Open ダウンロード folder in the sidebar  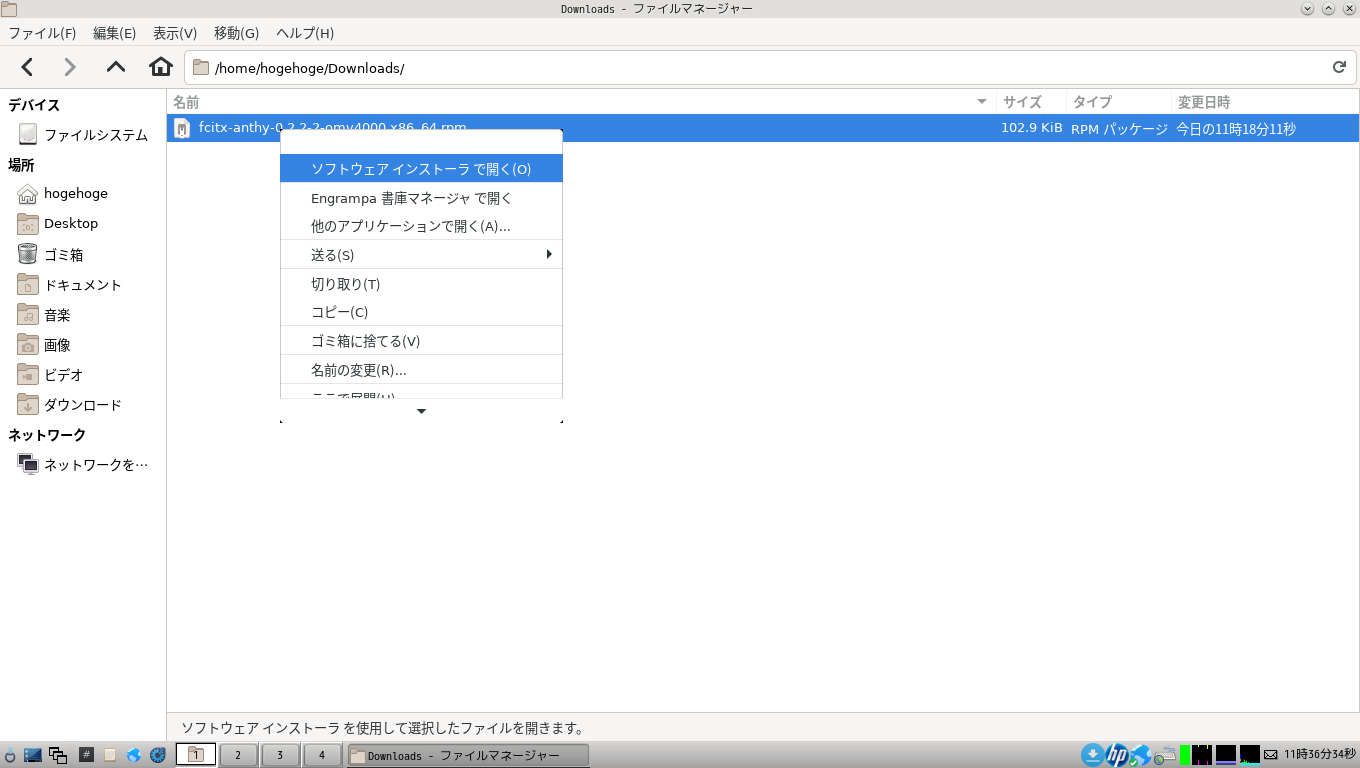click(69, 405)
